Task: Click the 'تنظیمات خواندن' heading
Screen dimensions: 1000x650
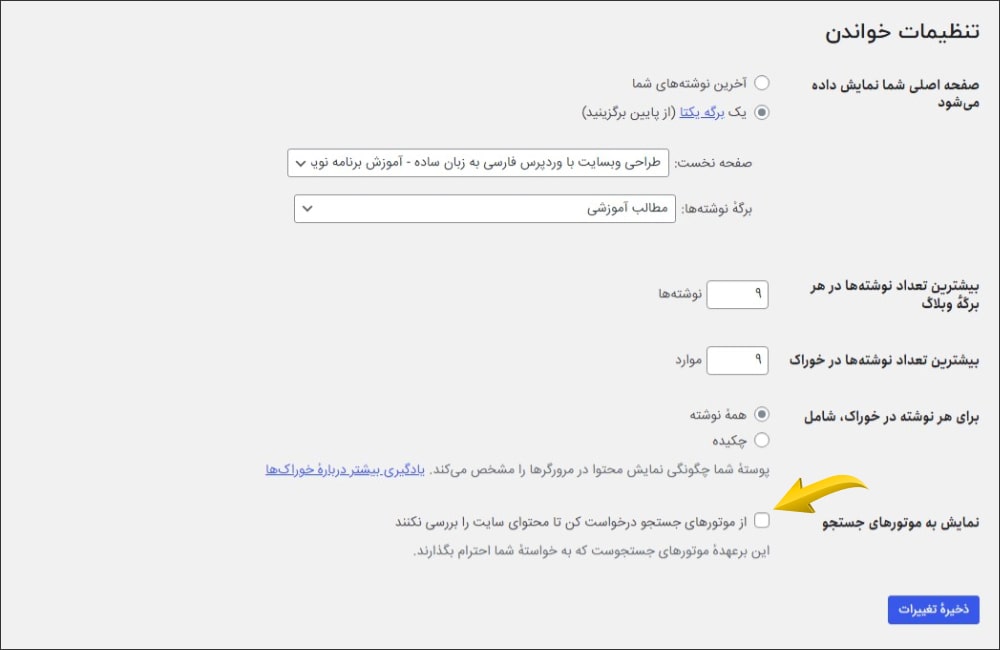Action: click(x=902, y=32)
